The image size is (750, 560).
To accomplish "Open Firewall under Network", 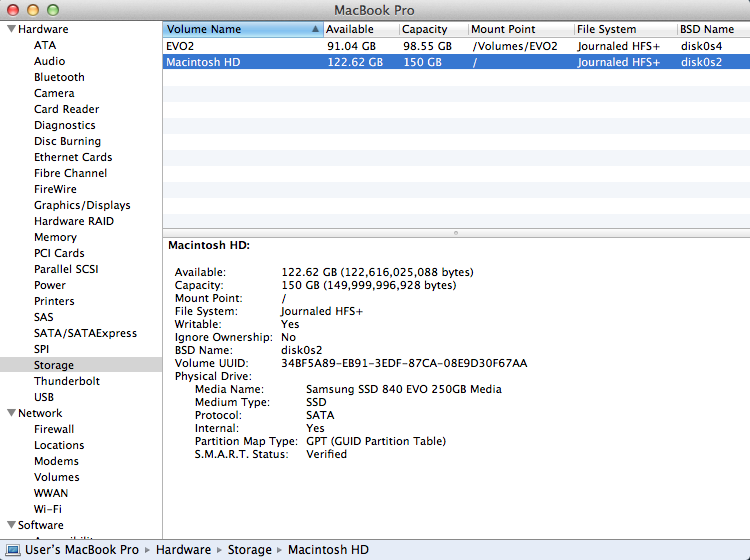I will (x=54, y=429).
